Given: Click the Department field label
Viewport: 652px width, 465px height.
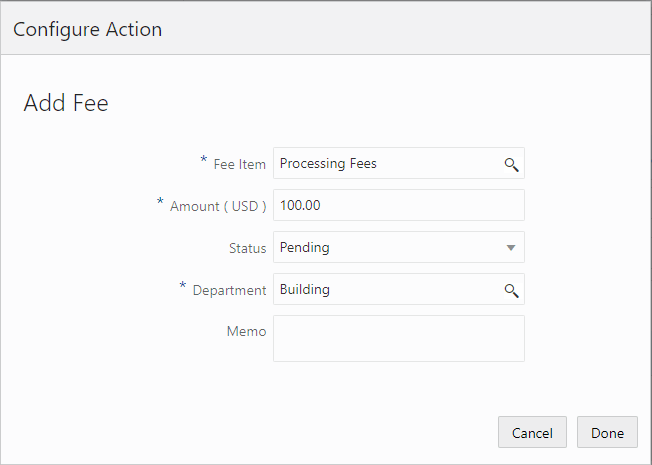Looking at the screenshot, I should (229, 290).
